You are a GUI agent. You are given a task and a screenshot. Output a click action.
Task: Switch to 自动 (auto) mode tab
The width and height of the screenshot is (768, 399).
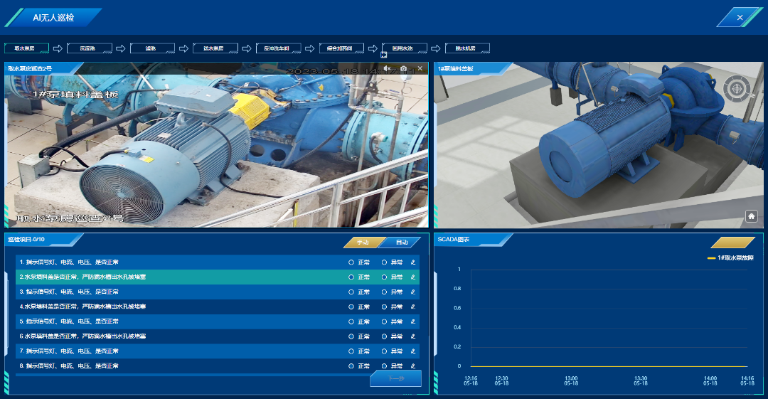tap(401, 242)
